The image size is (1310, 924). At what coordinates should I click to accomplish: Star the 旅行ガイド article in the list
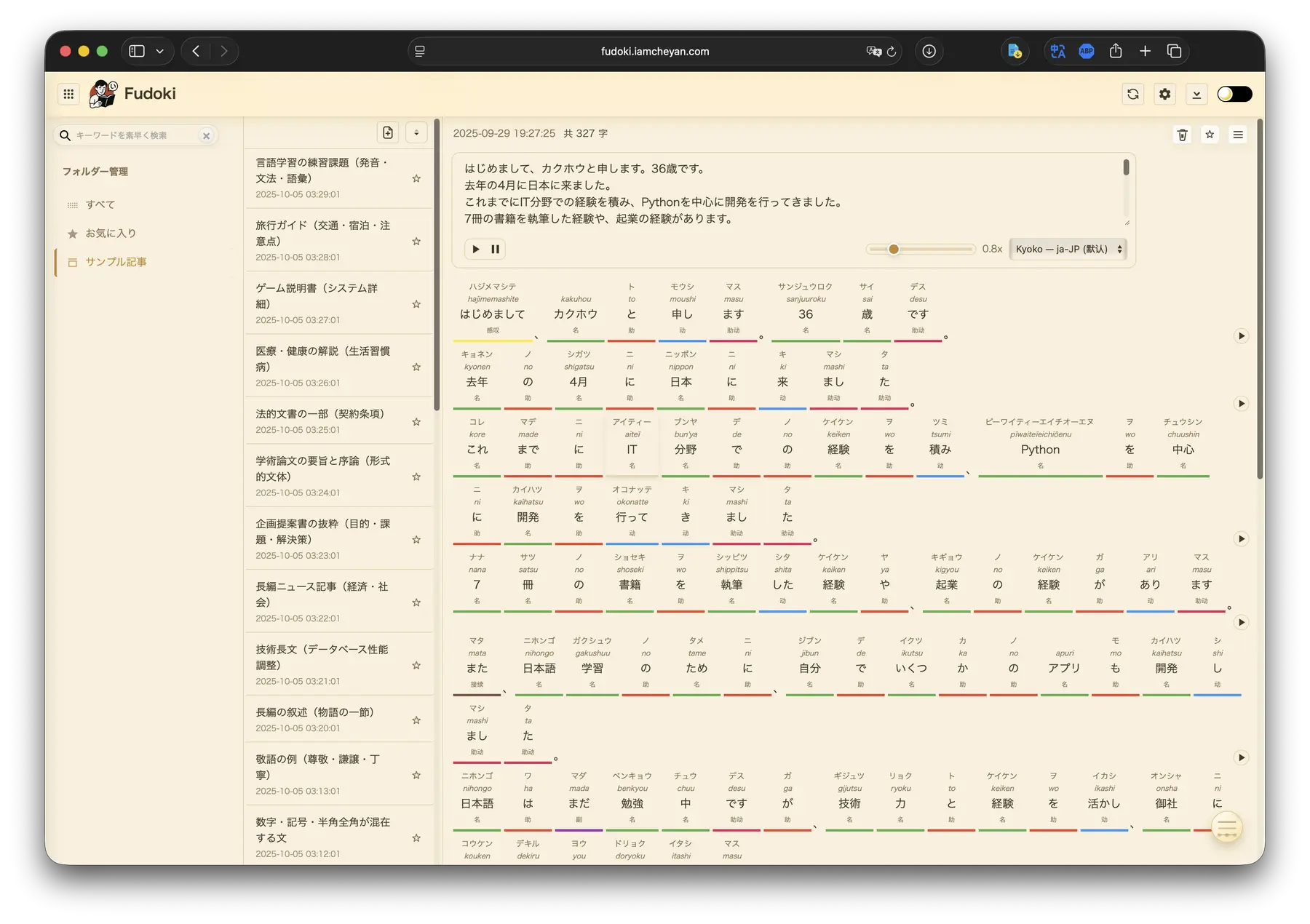(416, 241)
